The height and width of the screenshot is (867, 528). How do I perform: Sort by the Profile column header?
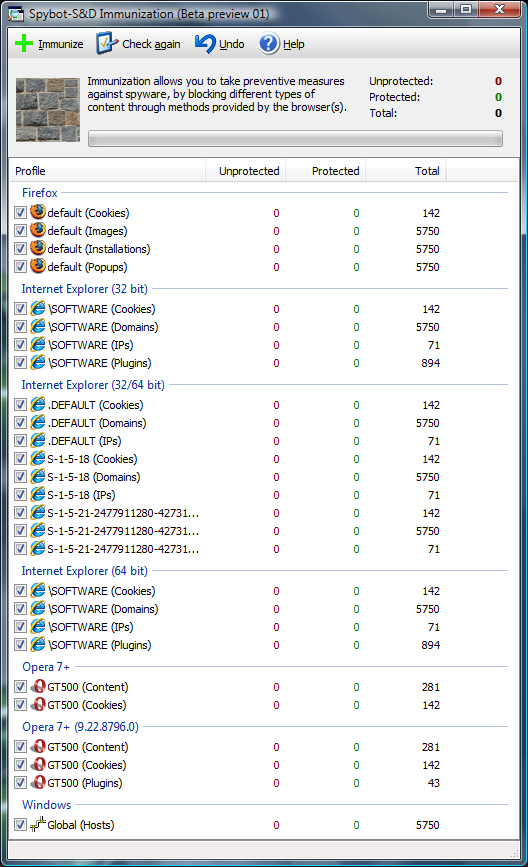click(x=107, y=171)
